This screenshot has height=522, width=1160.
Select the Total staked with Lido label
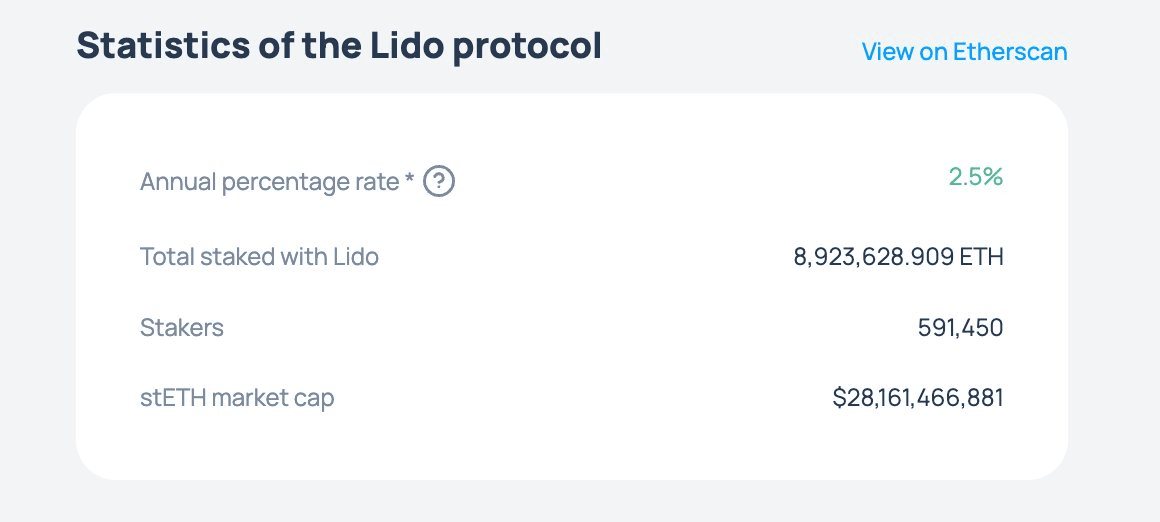pyautogui.click(x=259, y=257)
